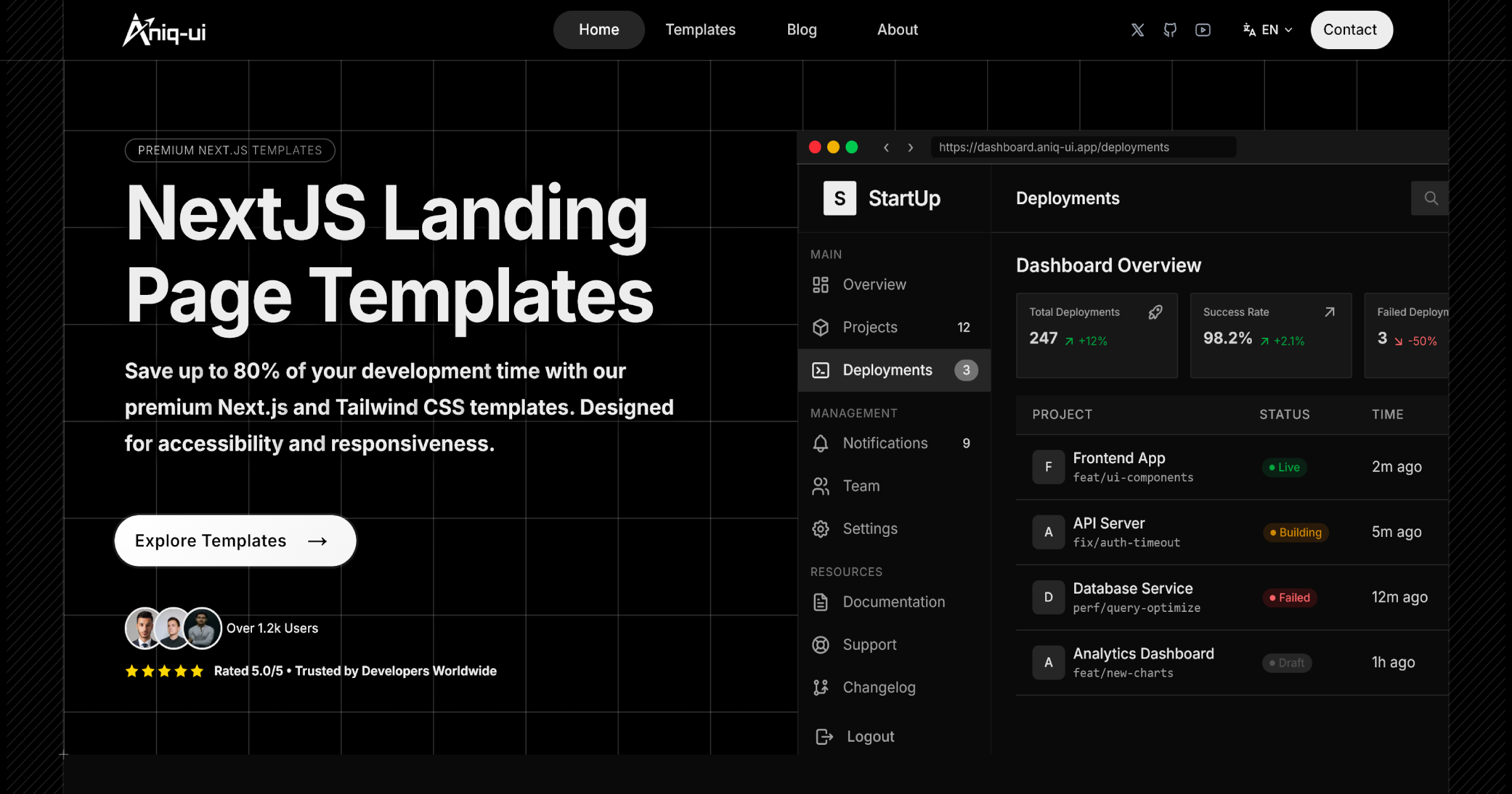Click the search icon in the Deployments header
The image size is (1512, 794).
click(1429, 198)
